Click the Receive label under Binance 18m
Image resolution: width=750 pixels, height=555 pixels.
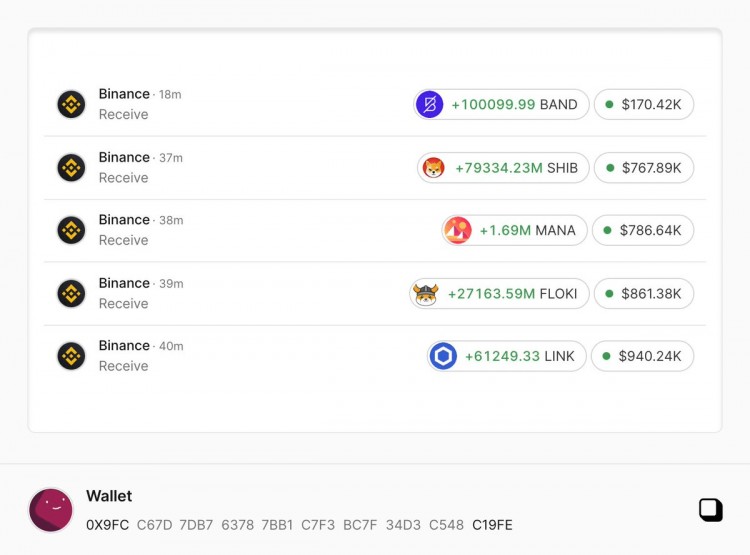click(x=123, y=114)
